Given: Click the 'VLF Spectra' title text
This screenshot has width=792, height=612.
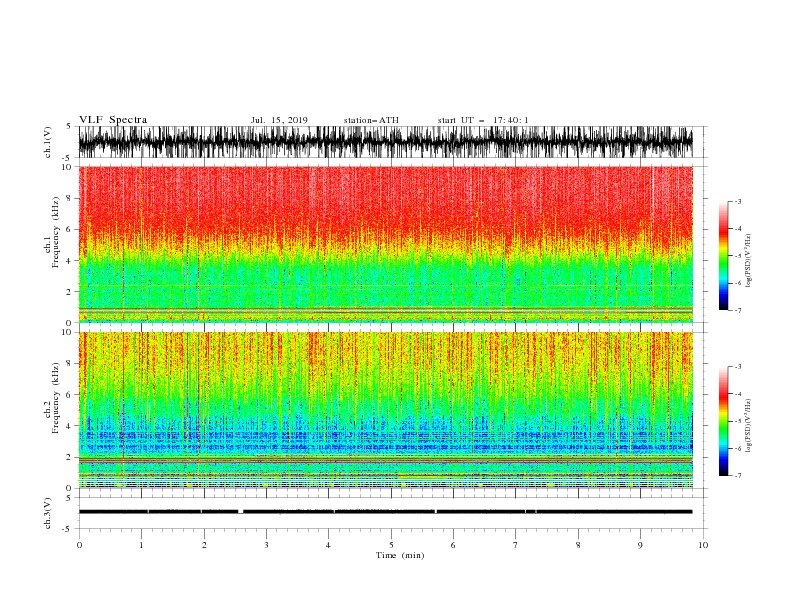Looking at the screenshot, I should [x=113, y=120].
